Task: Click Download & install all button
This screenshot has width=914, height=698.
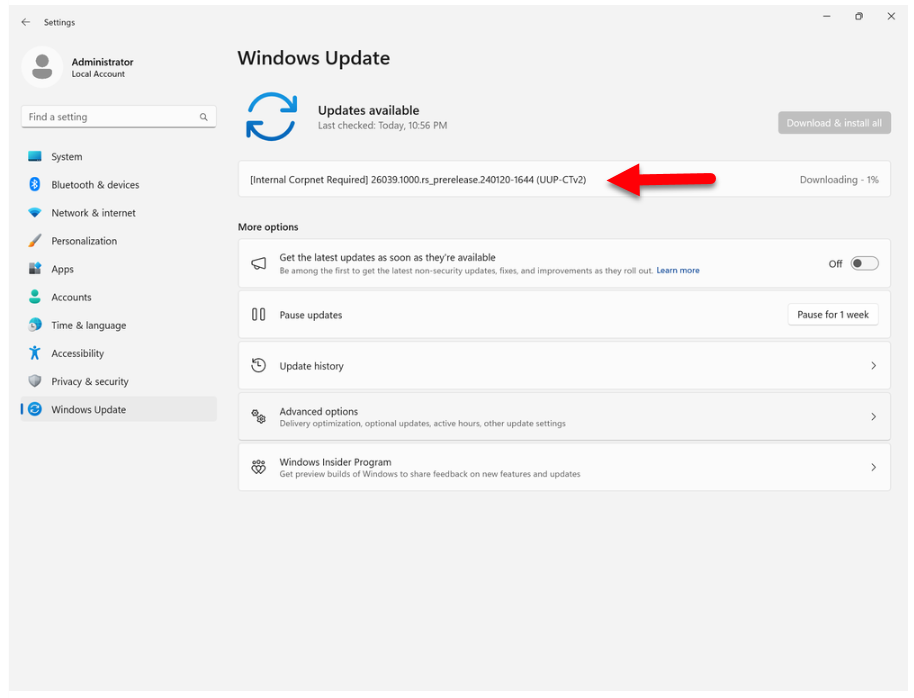Action: (x=834, y=123)
